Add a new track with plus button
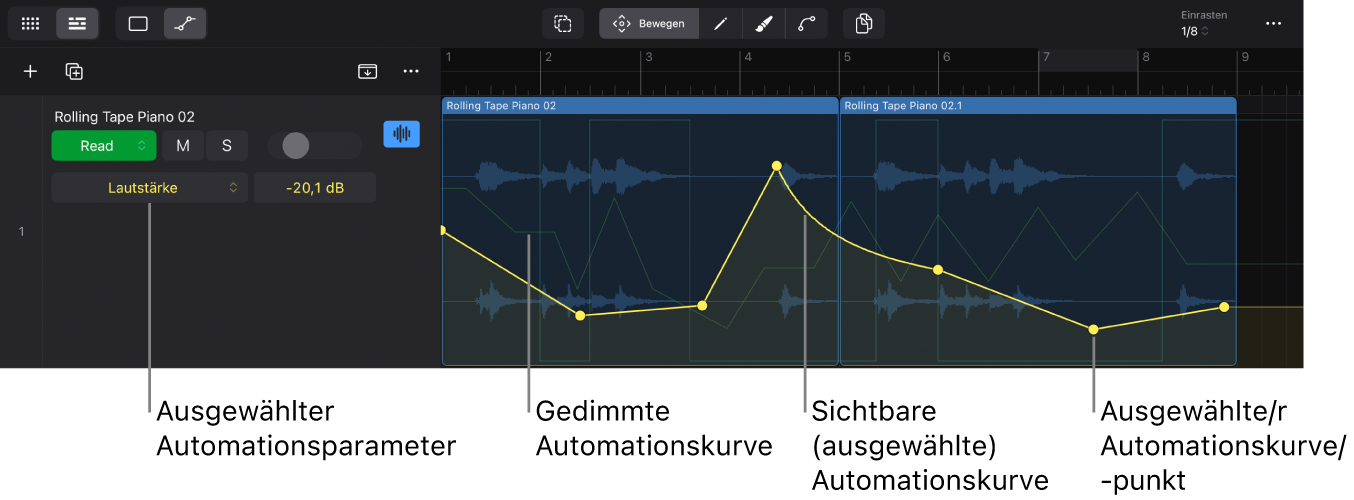Screen dimensions: 1354x500 (x=31, y=71)
